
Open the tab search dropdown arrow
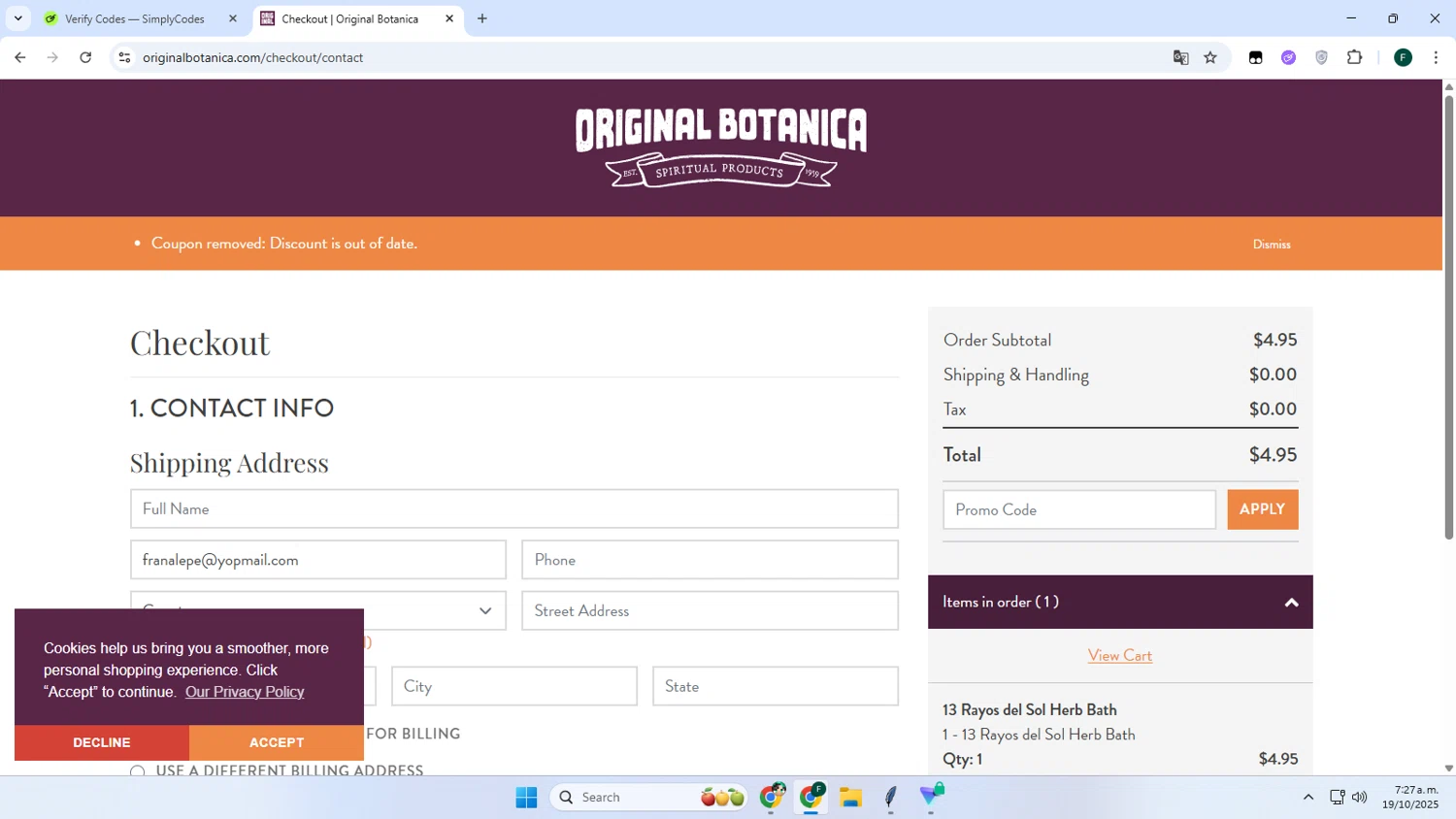(x=17, y=18)
